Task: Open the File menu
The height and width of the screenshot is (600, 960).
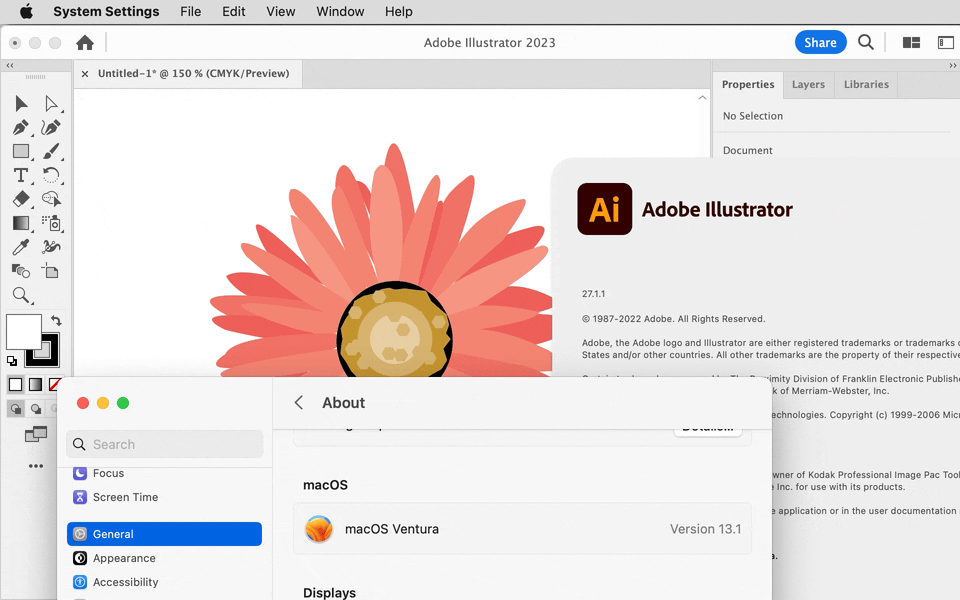Action: tap(190, 12)
